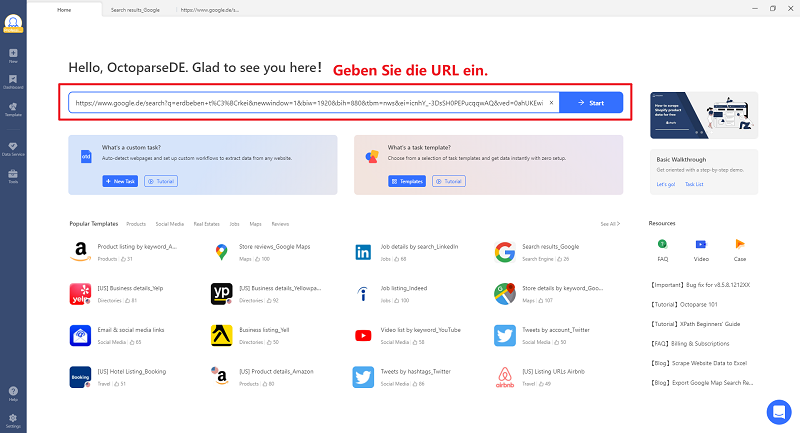This screenshot has width=800, height=433.
Task: Open the Octoparse 101 tutorial link
Action: pyautogui.click(x=684, y=304)
